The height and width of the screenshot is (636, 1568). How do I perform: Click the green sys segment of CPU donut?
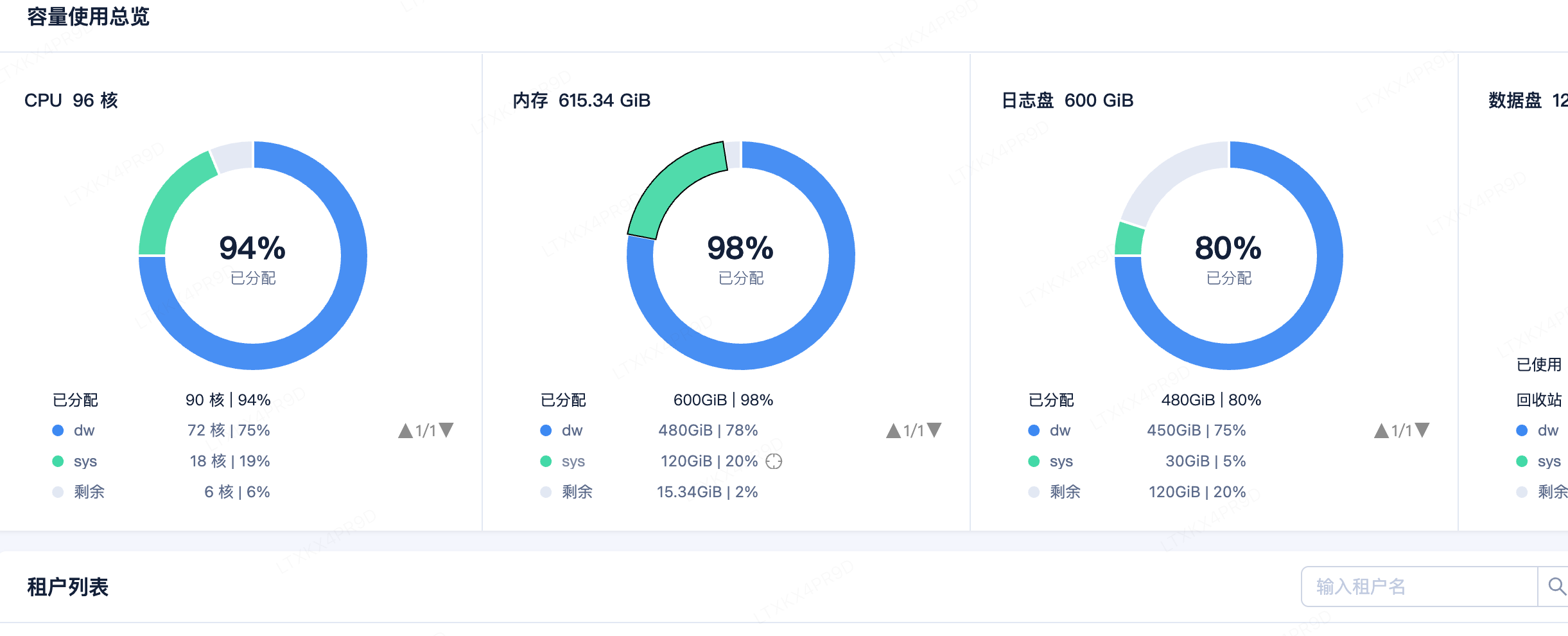[x=168, y=206]
